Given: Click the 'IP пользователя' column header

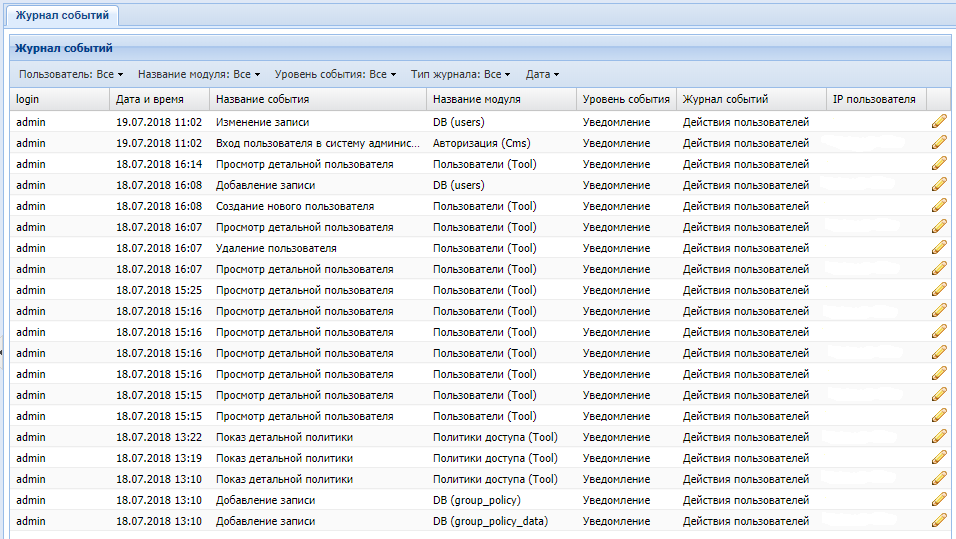Looking at the screenshot, I should coord(875,99).
